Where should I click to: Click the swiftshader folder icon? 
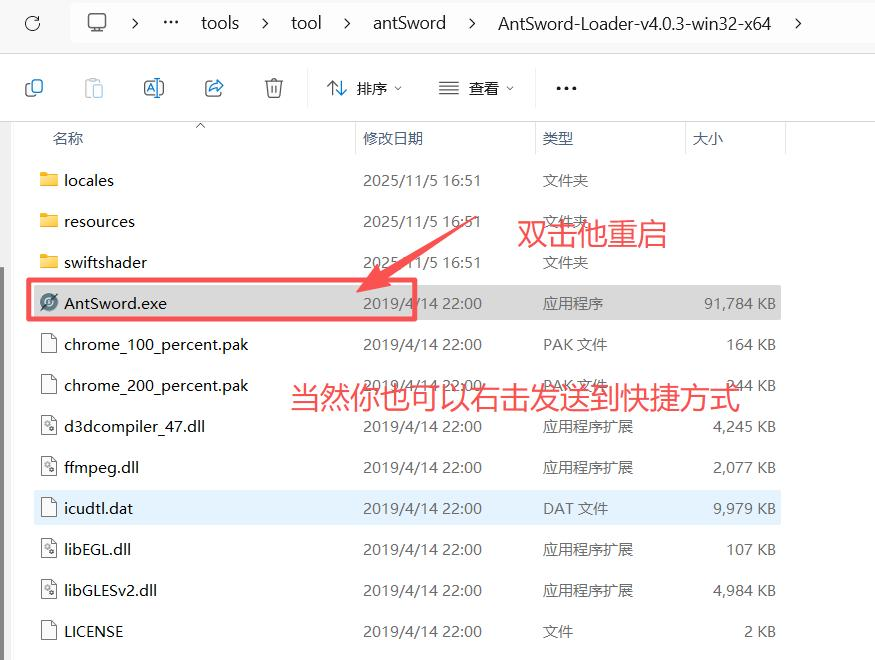coord(49,262)
